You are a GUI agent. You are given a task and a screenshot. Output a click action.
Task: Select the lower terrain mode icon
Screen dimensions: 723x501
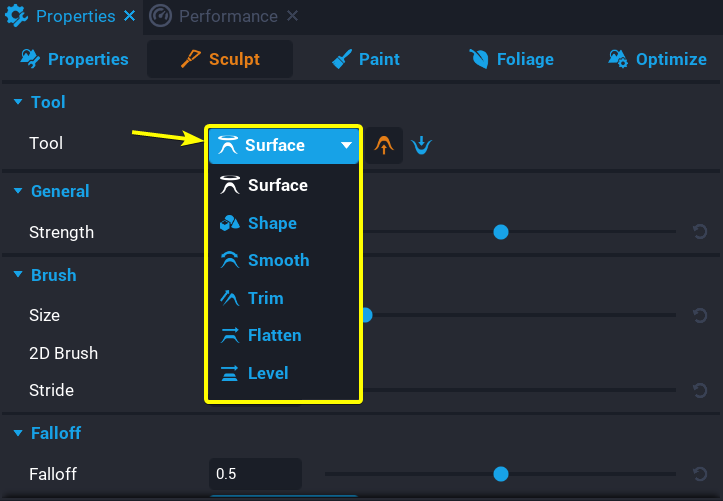(421, 145)
